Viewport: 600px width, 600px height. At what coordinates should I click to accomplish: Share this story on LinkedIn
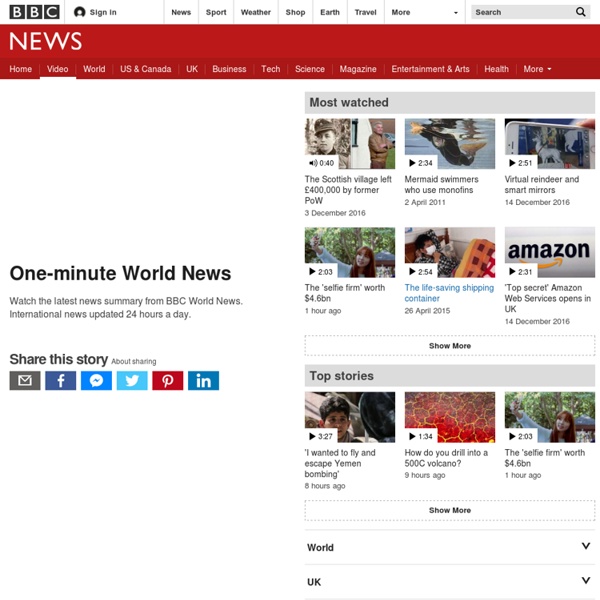tap(203, 380)
